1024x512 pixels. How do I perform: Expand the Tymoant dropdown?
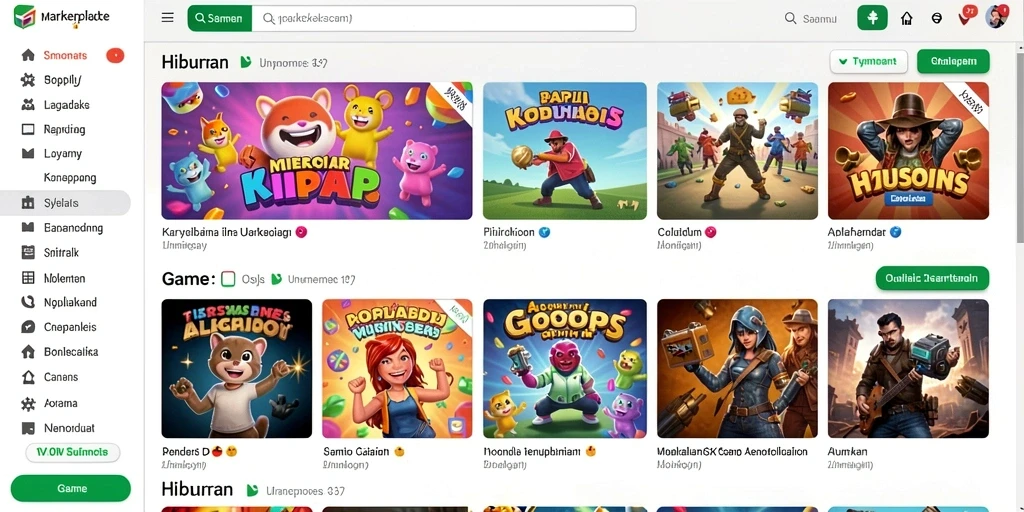(868, 61)
